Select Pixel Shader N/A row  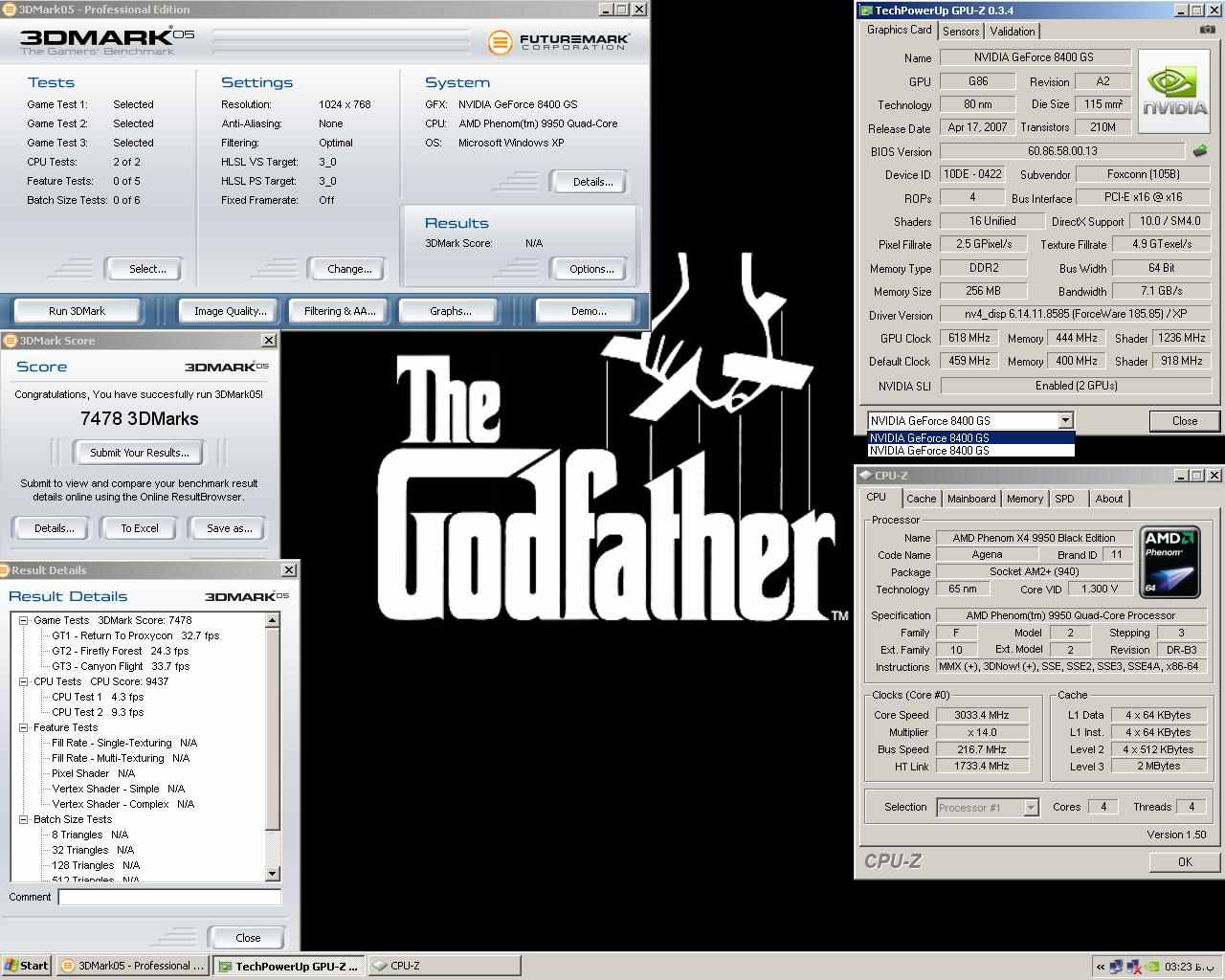94,773
